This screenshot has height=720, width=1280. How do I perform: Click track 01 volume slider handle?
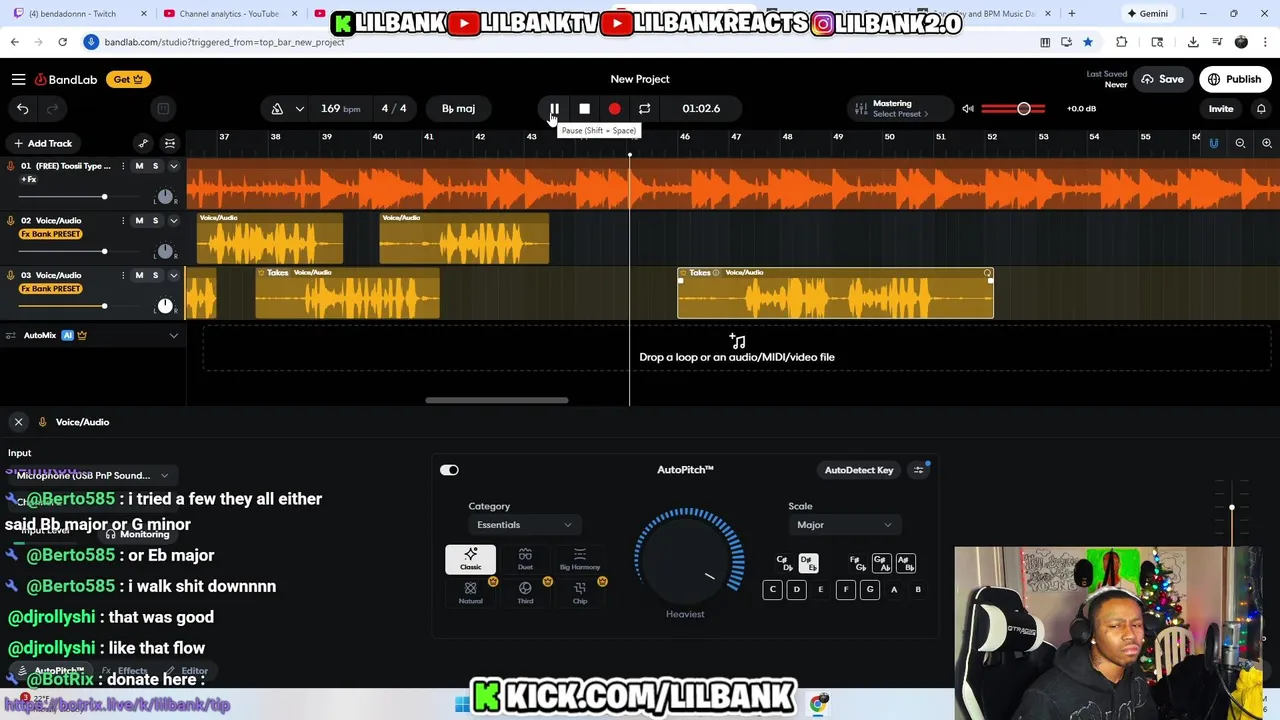pos(104,197)
